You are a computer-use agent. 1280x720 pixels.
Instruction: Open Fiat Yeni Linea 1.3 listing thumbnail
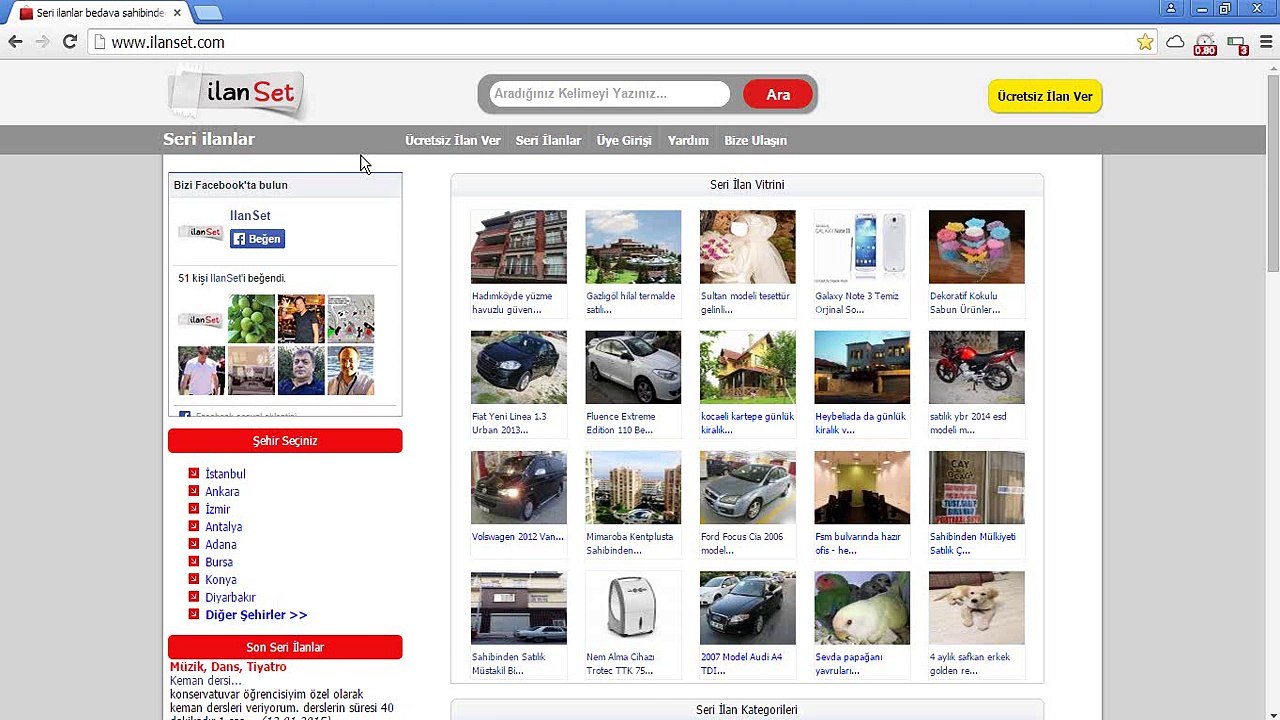click(518, 367)
